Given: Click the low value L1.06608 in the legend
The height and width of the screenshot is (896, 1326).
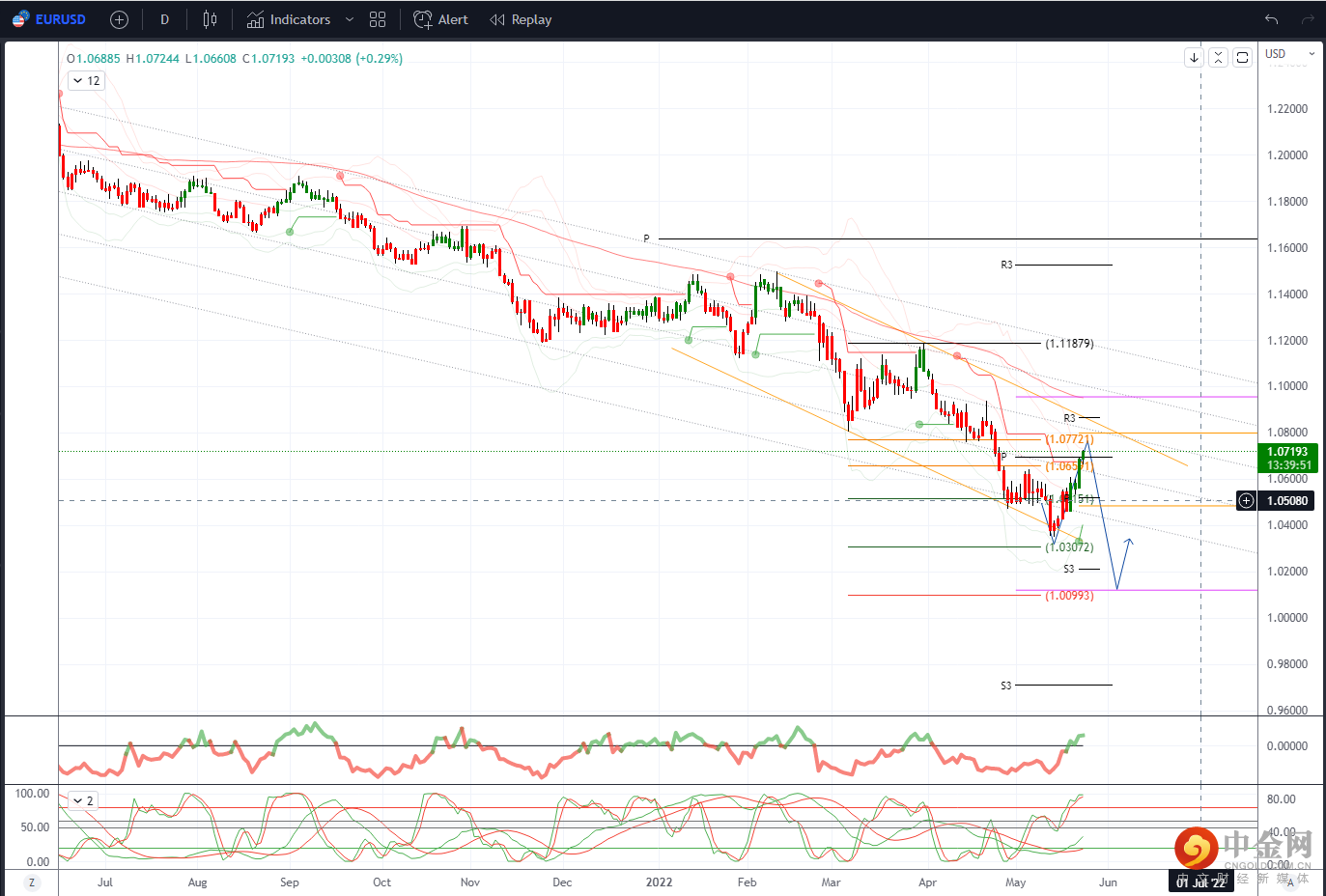Looking at the screenshot, I should tap(211, 59).
